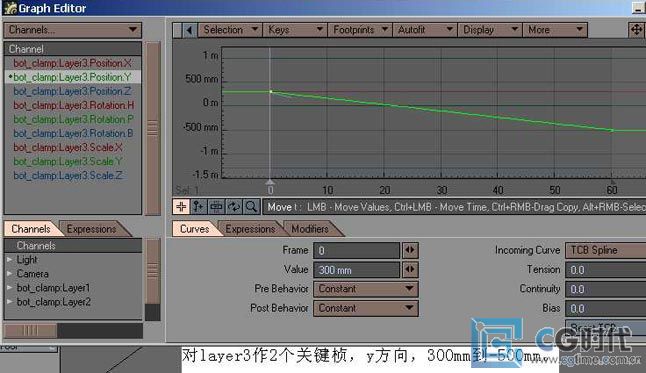646x373 pixels.
Task: Expand the Light tree item
Action: click(9, 260)
